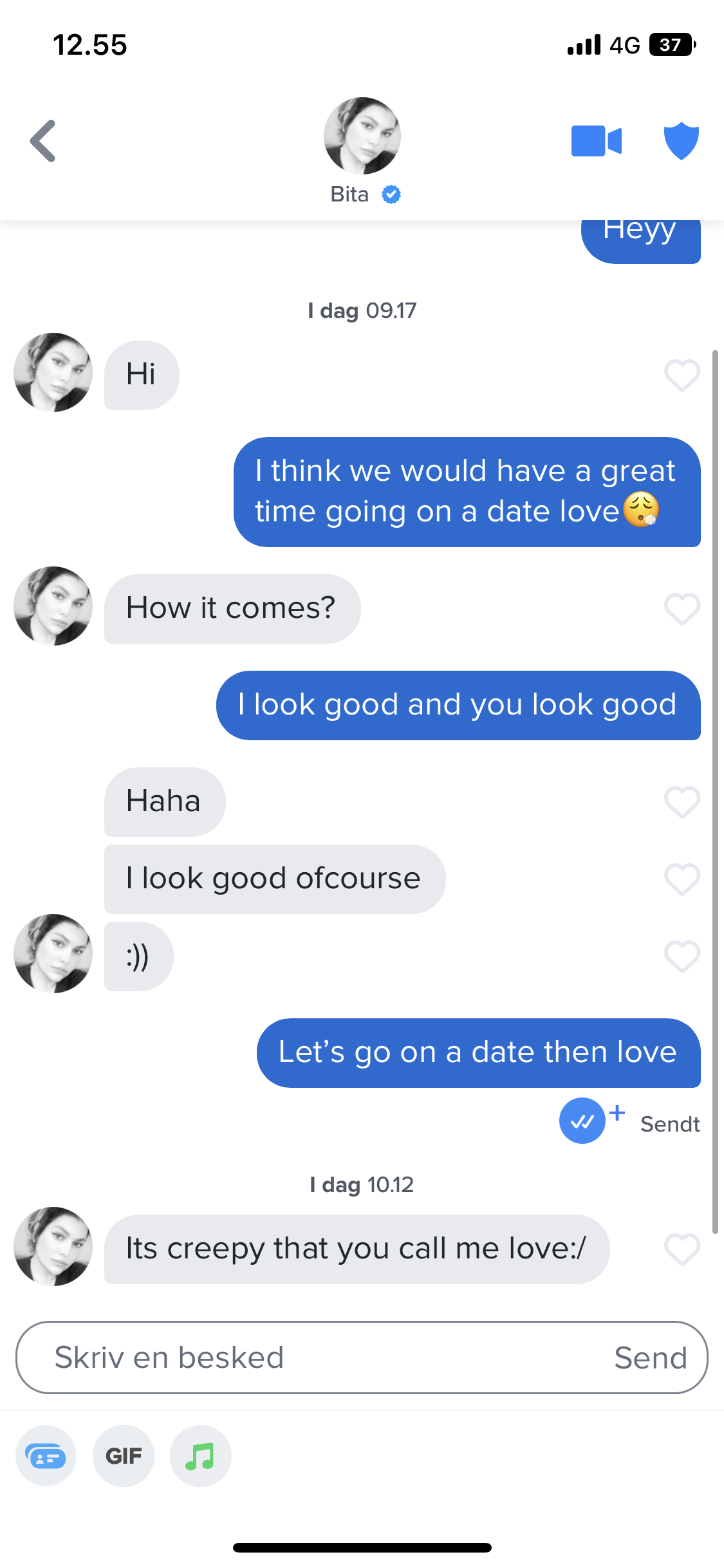Start a video call with Bita
The image size is (724, 1568).
pyautogui.click(x=596, y=141)
